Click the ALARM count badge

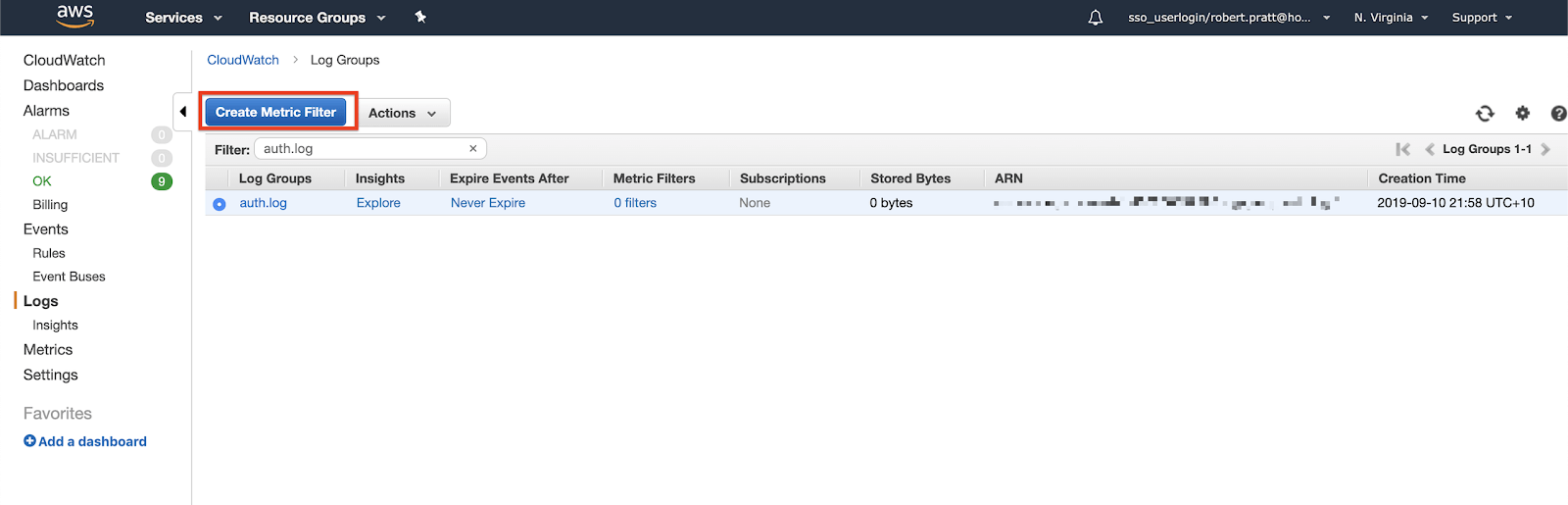pyautogui.click(x=162, y=134)
